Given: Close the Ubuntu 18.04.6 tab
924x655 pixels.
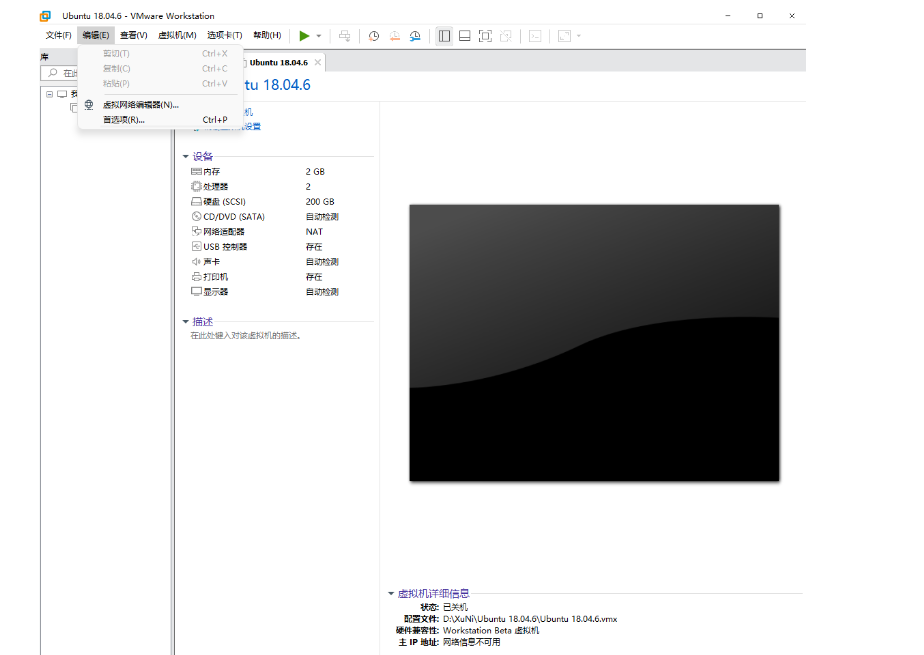Looking at the screenshot, I should pyautogui.click(x=318, y=62).
